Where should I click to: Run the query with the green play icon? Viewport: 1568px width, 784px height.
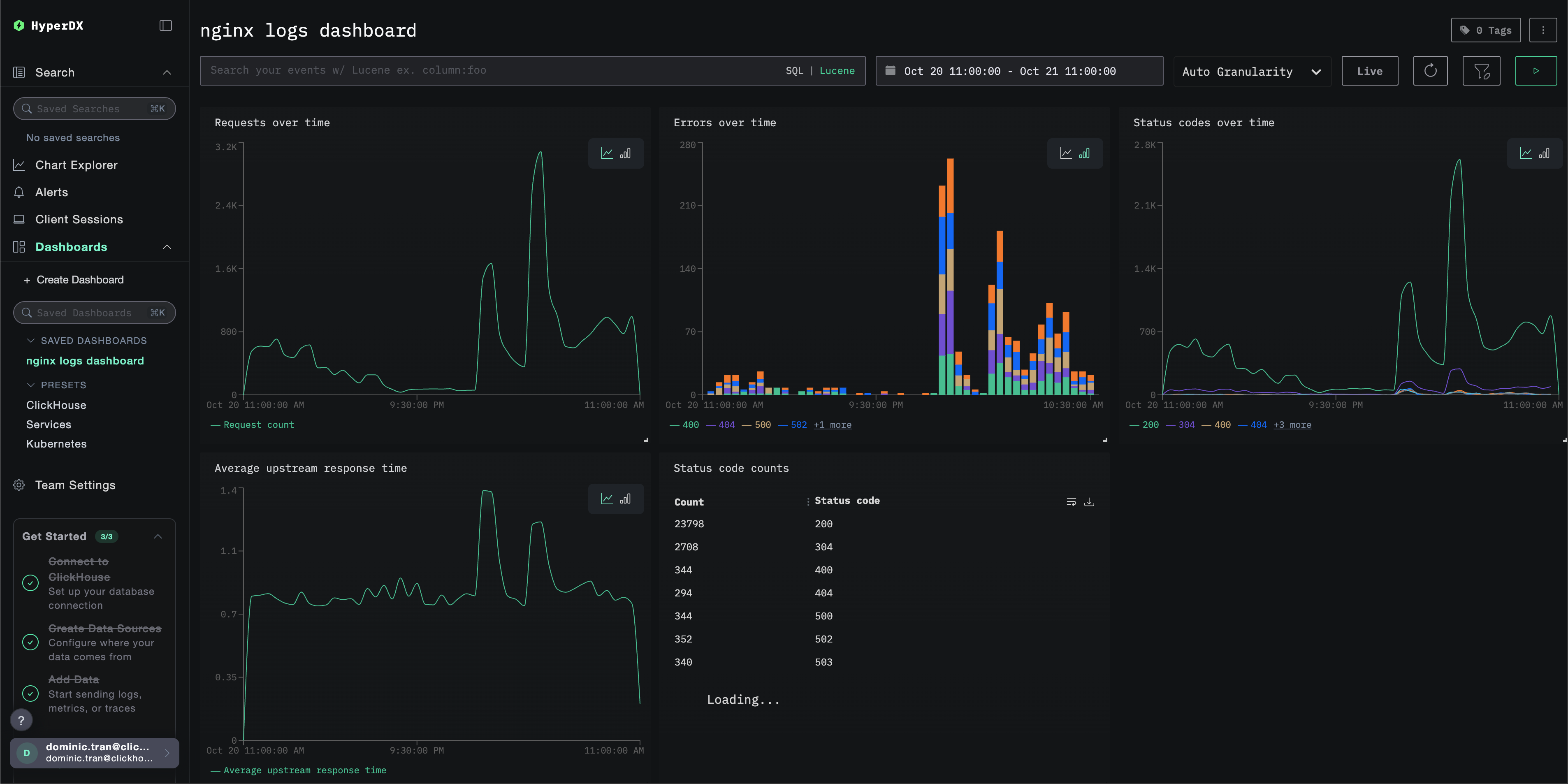pyautogui.click(x=1536, y=71)
